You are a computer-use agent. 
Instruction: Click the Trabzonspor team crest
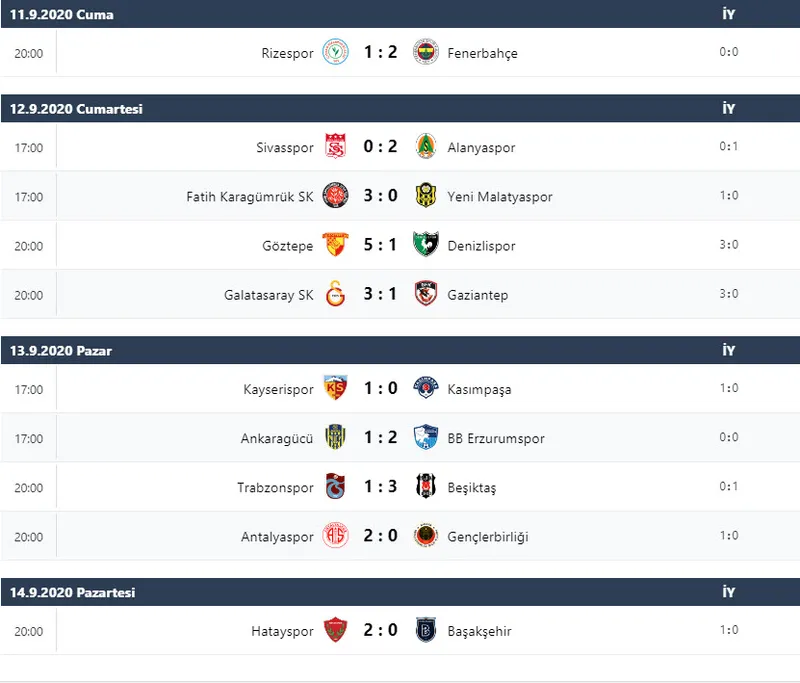335,488
